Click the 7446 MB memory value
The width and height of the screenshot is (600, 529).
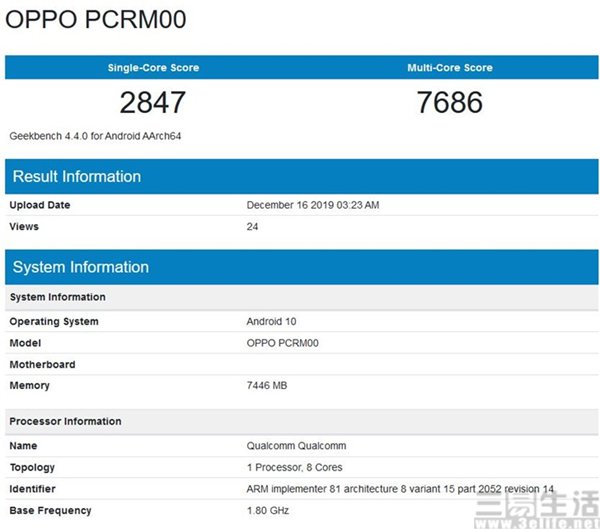(x=268, y=385)
